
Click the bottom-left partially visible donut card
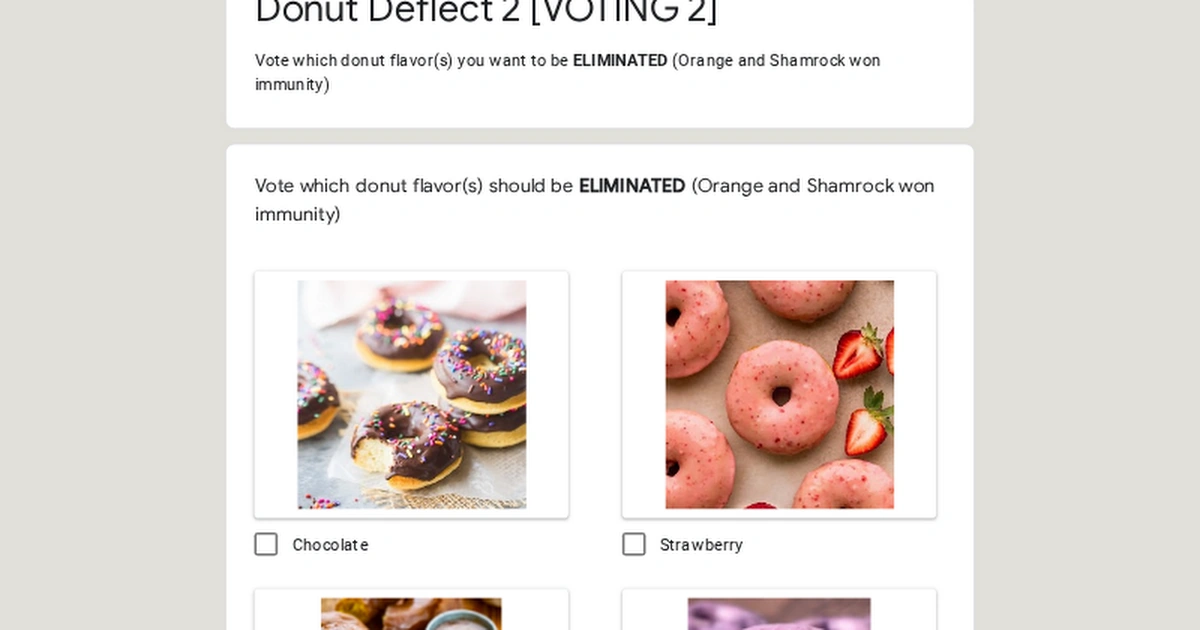411,610
